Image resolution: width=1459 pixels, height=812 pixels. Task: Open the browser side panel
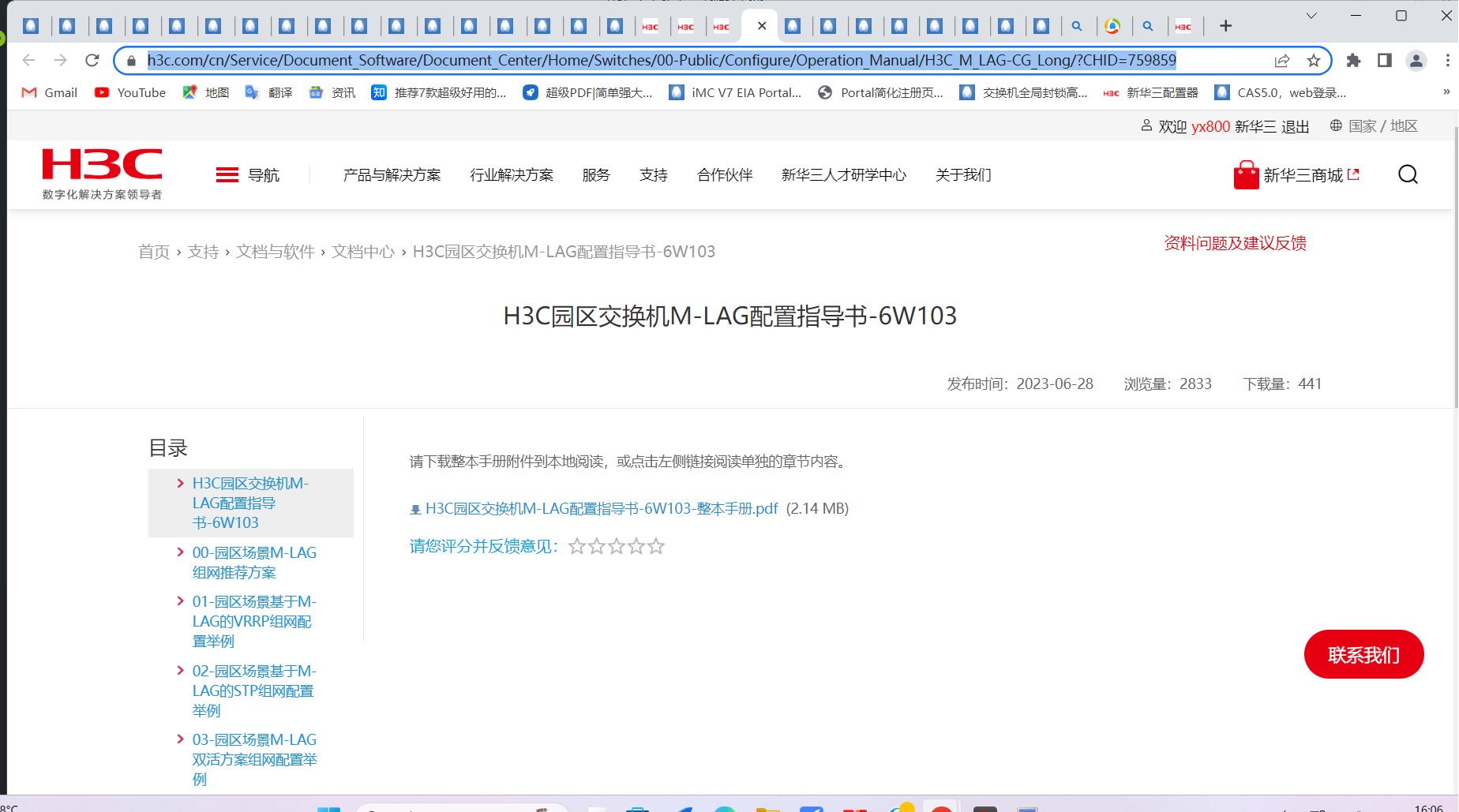coord(1384,61)
